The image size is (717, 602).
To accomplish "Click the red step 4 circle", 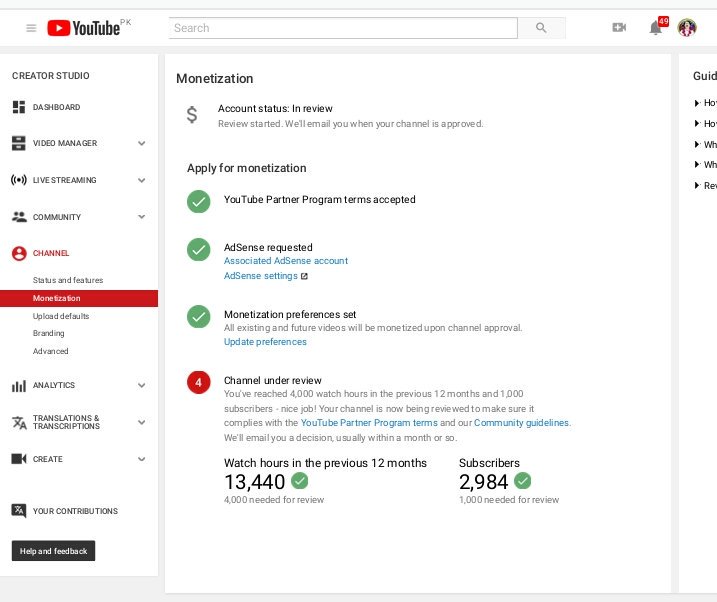I will tap(198, 383).
